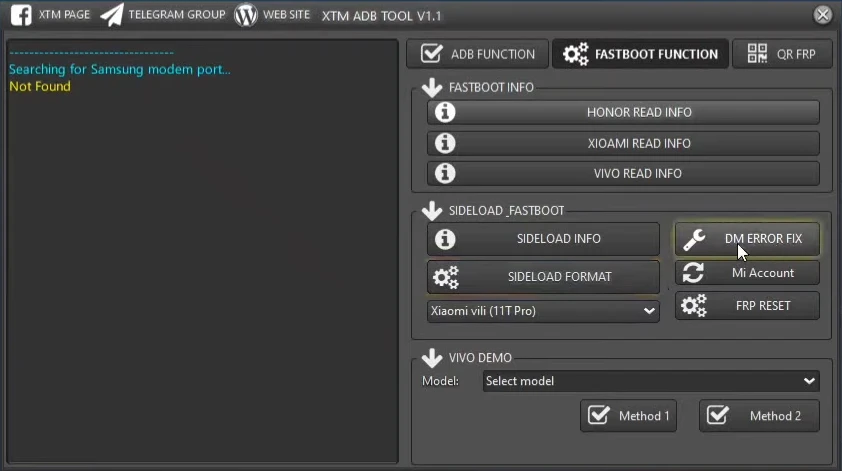Click the Telegram paper plane icon
Screen dimensions: 842x471
[x=112, y=15]
